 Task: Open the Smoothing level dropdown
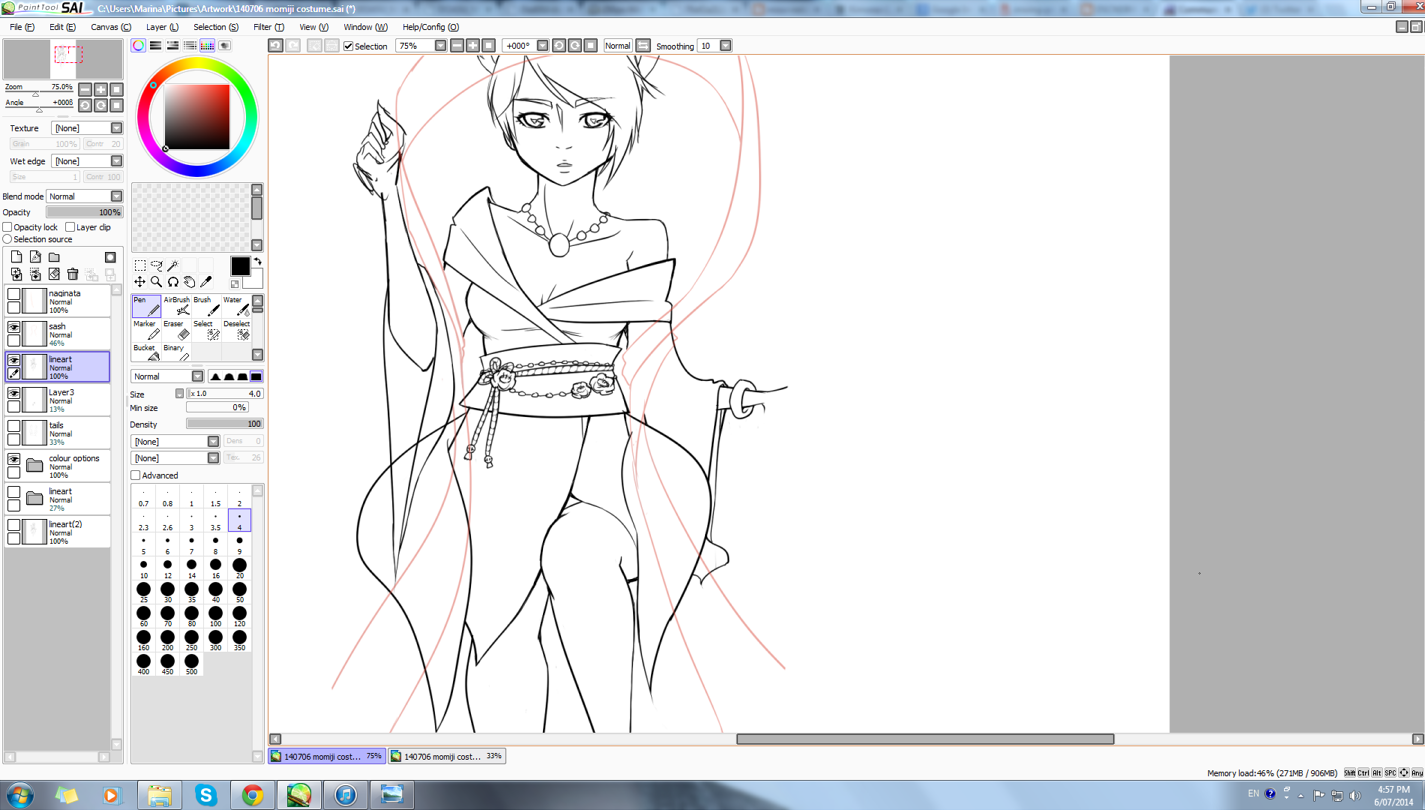pyautogui.click(x=726, y=46)
